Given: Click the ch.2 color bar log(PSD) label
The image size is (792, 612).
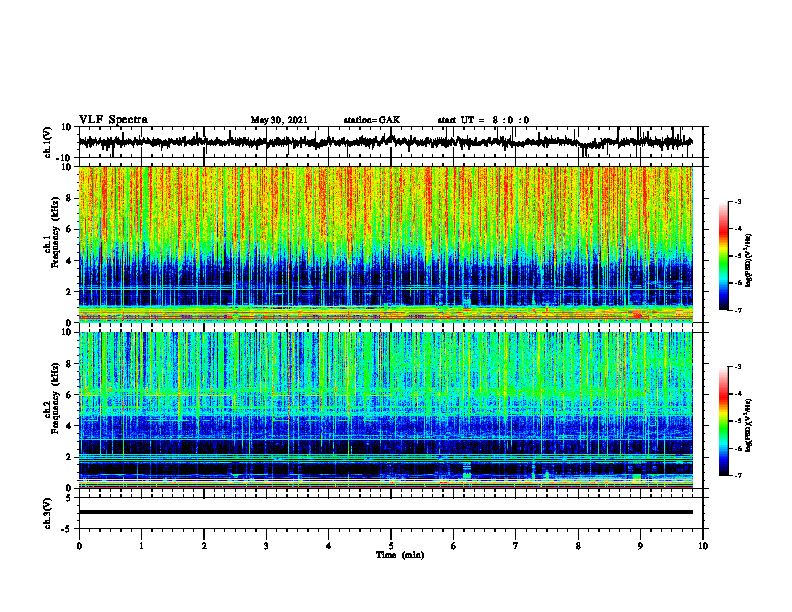Looking at the screenshot, I should pos(749,425).
